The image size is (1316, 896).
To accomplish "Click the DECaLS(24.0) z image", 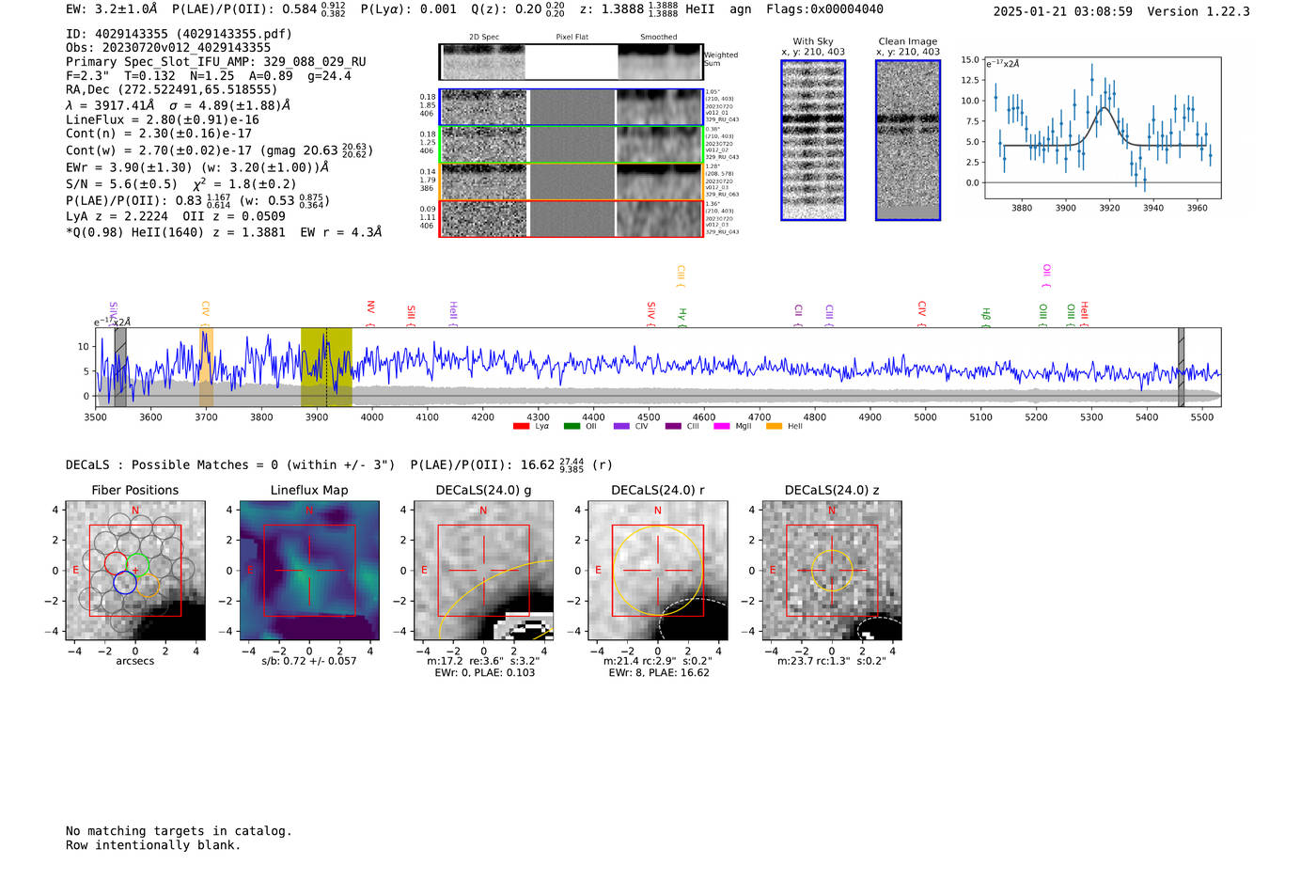I will [832, 571].
